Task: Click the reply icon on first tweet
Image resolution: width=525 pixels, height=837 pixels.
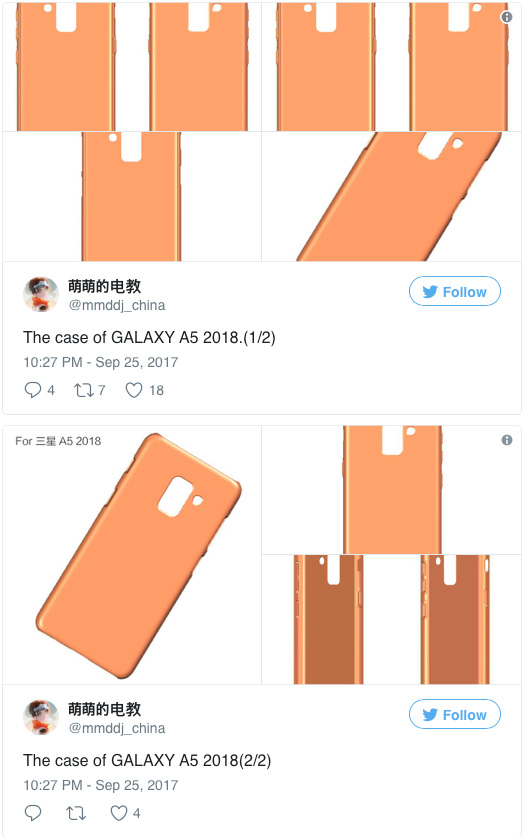Action: [x=33, y=390]
